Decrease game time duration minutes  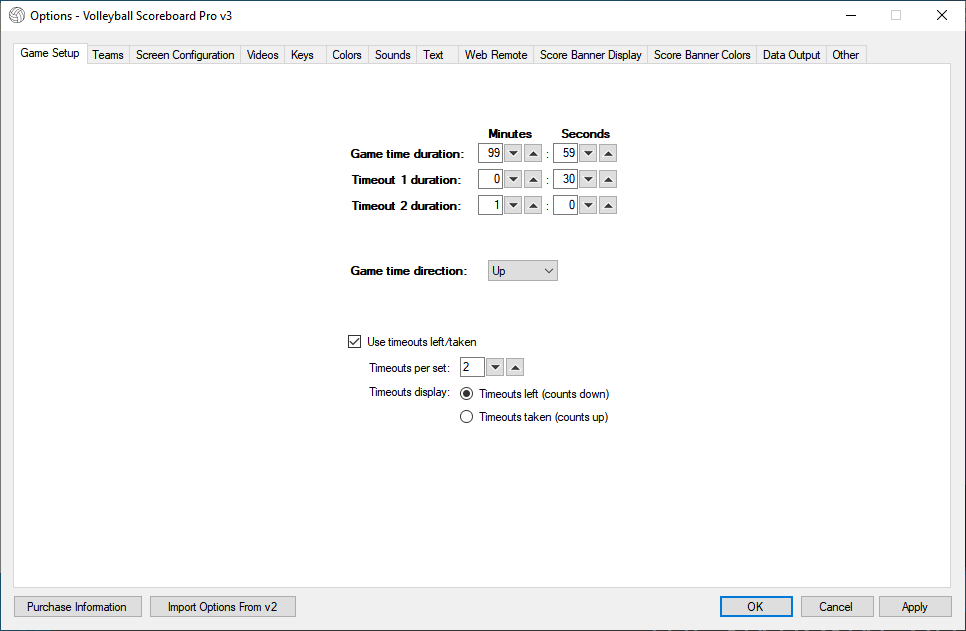513,153
